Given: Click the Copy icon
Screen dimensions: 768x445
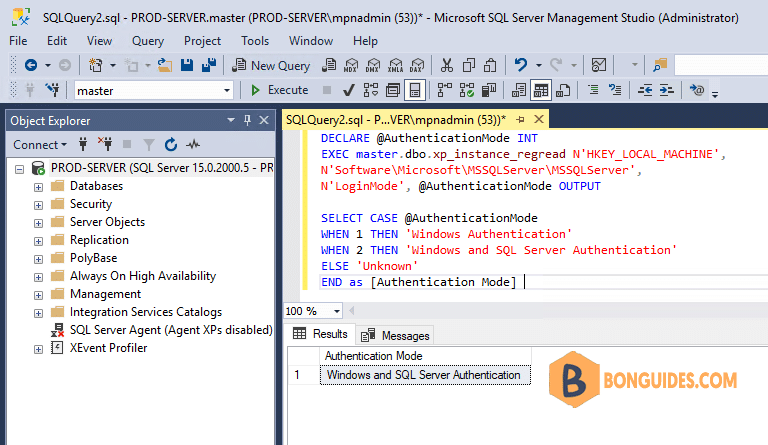Looking at the screenshot, I should [x=469, y=65].
